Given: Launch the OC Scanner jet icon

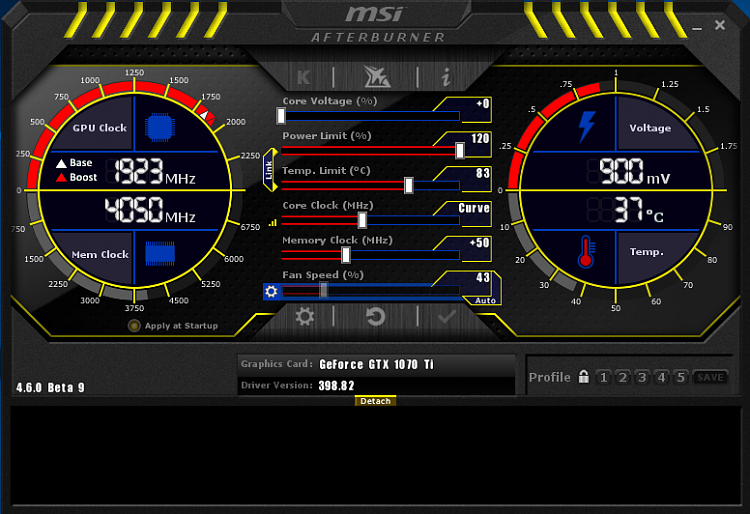Looking at the screenshot, I should pyautogui.click(x=377, y=77).
